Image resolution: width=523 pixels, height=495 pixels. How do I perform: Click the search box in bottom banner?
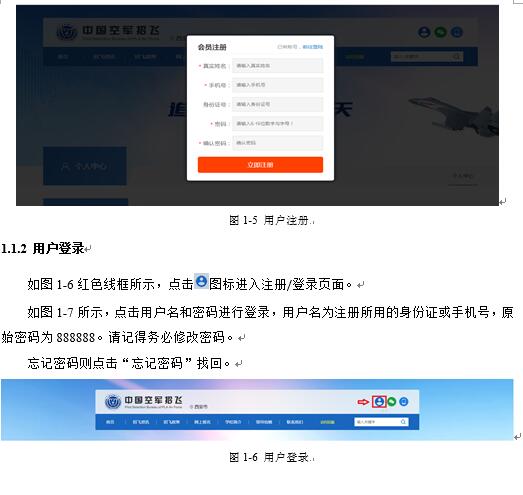coord(381,422)
